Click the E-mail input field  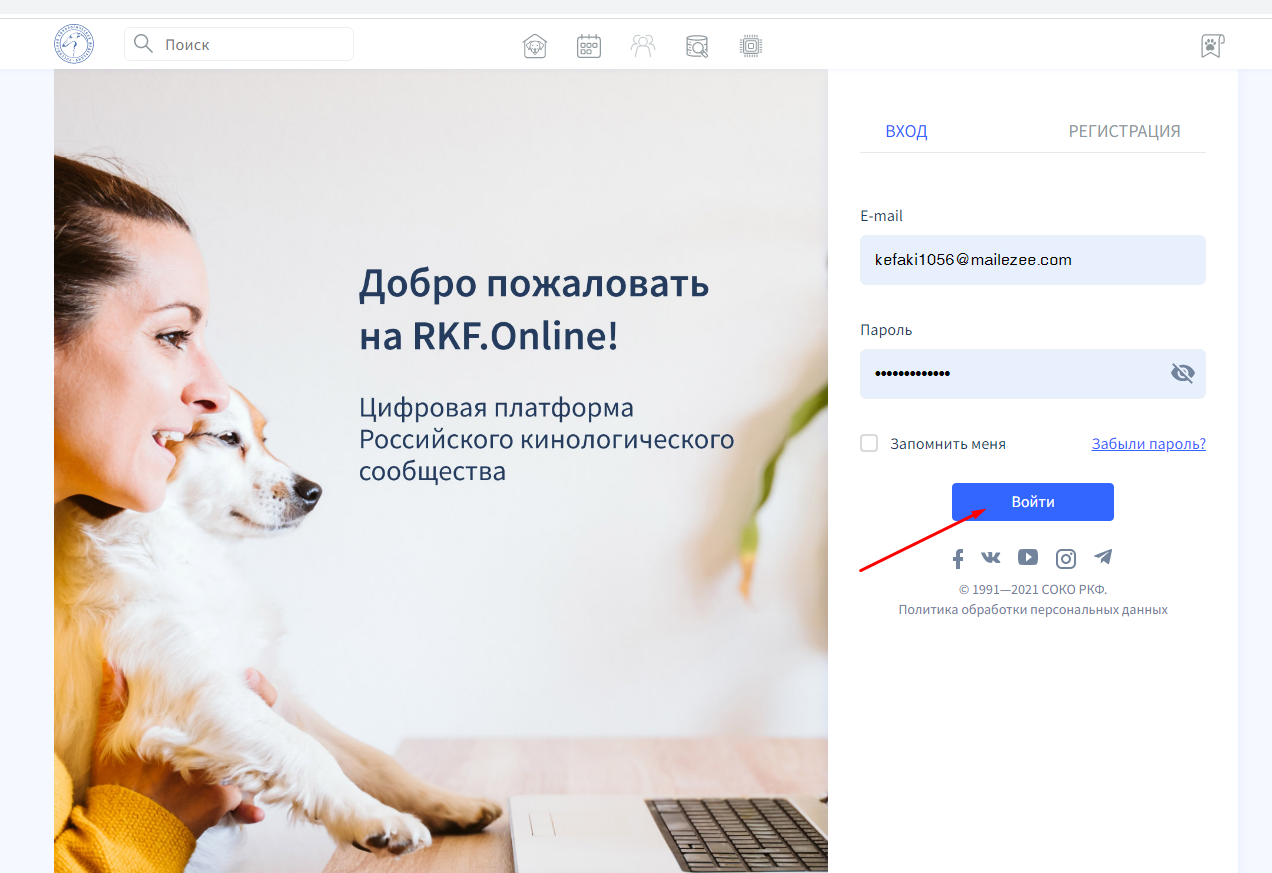1032,260
